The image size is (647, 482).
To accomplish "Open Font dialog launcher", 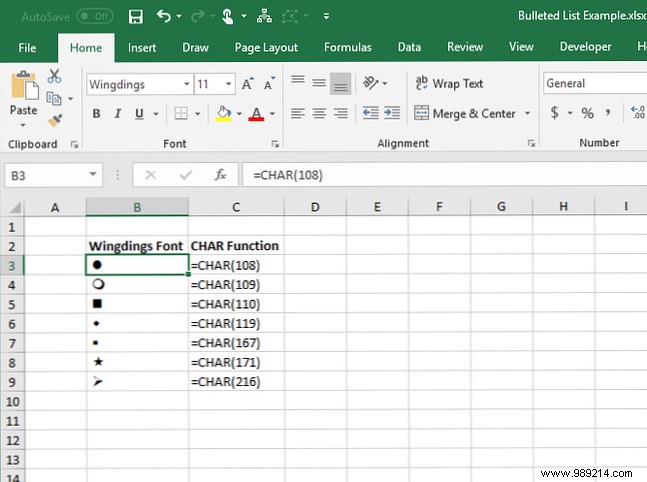I will (275, 144).
